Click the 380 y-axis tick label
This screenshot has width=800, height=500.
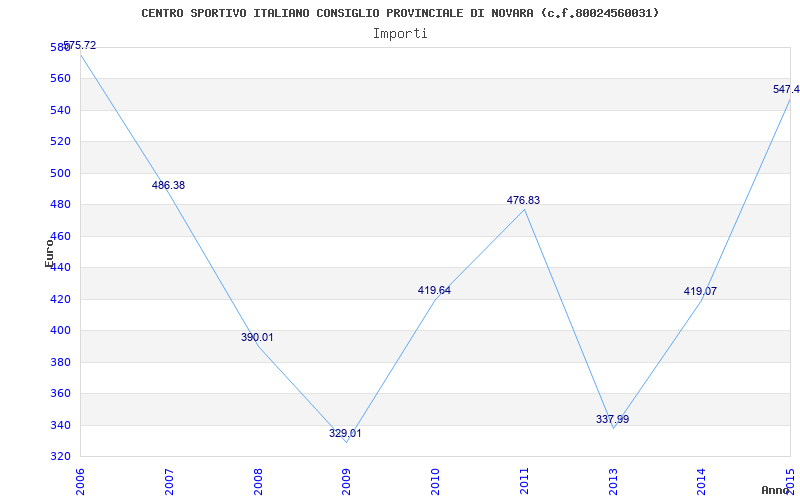pos(59,362)
